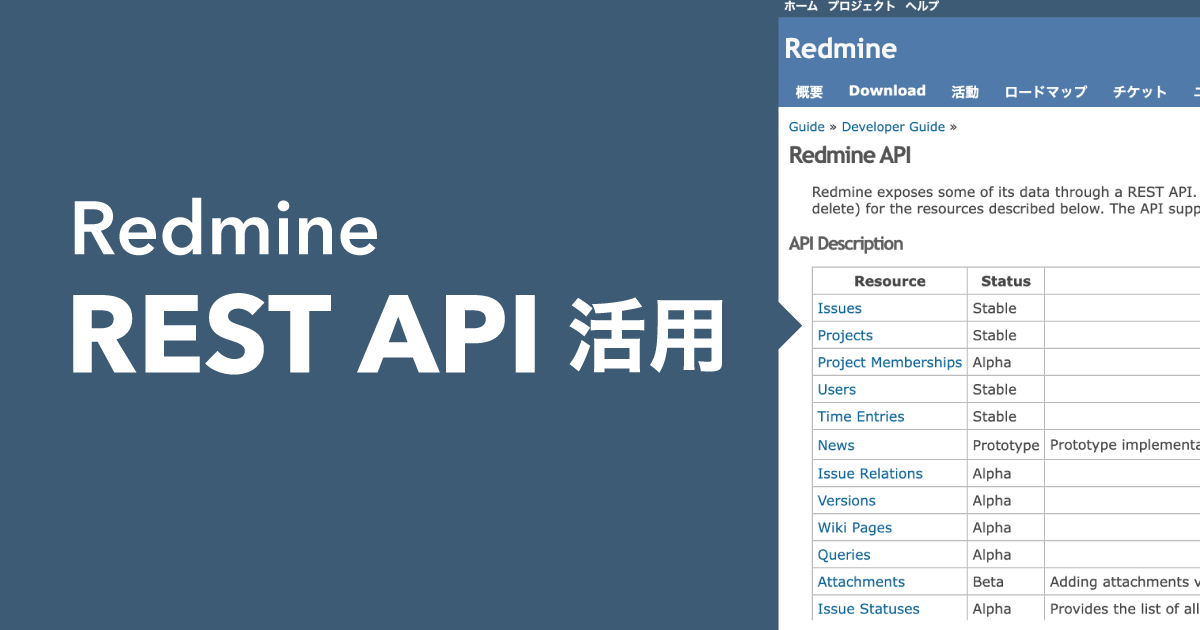The image size is (1200, 630).
Task: Click the Time Entries link
Action: pos(860,417)
